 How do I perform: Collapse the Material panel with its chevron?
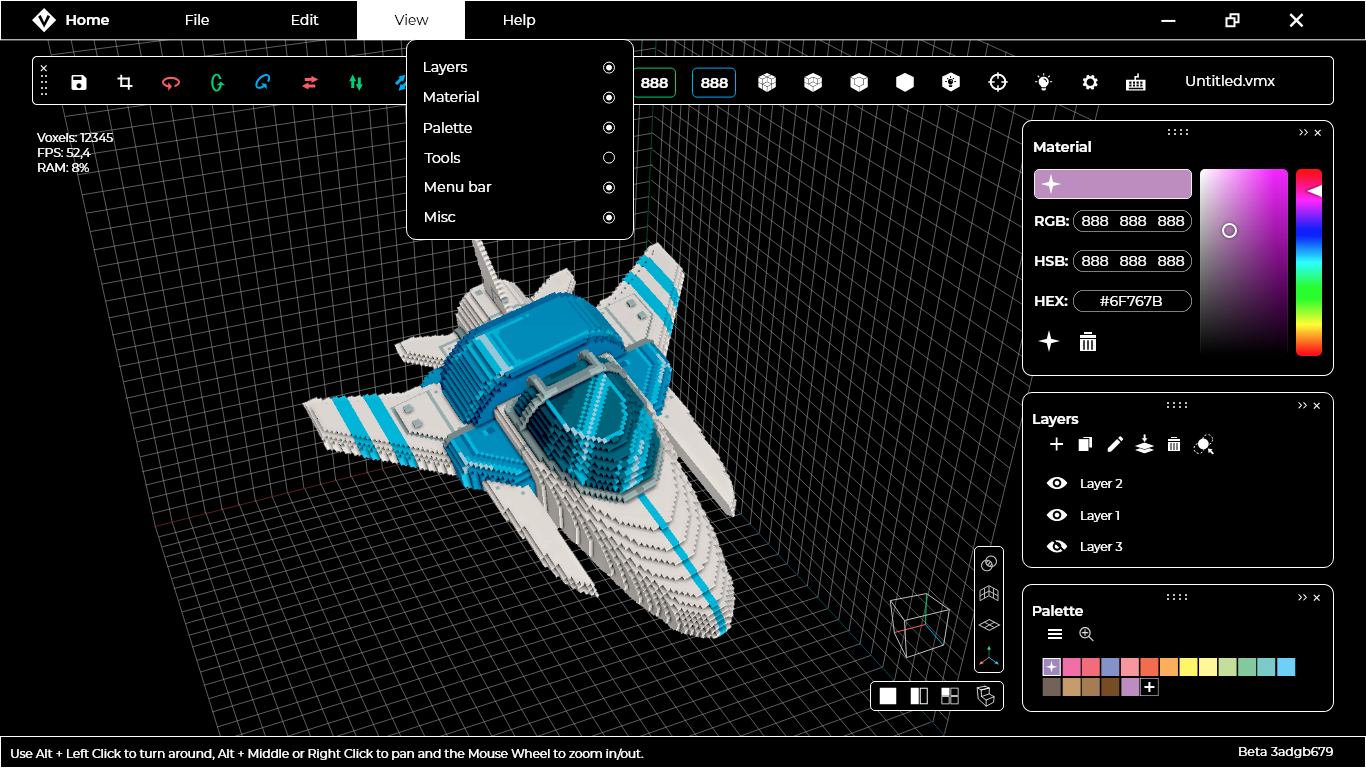1301,131
